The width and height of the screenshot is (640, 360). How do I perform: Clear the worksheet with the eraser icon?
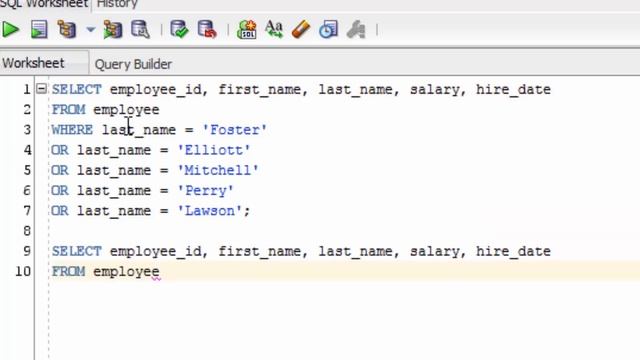[301, 30]
